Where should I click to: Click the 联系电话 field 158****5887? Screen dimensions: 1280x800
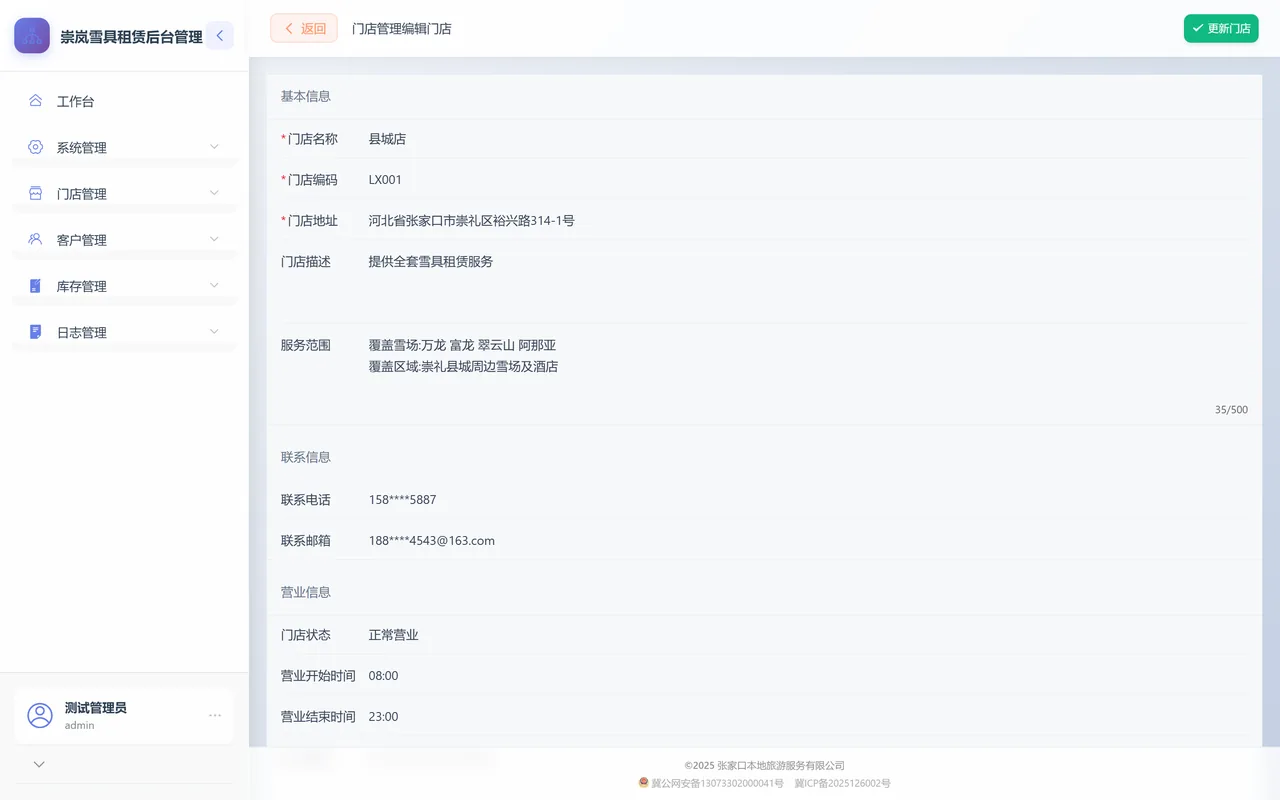(x=808, y=500)
